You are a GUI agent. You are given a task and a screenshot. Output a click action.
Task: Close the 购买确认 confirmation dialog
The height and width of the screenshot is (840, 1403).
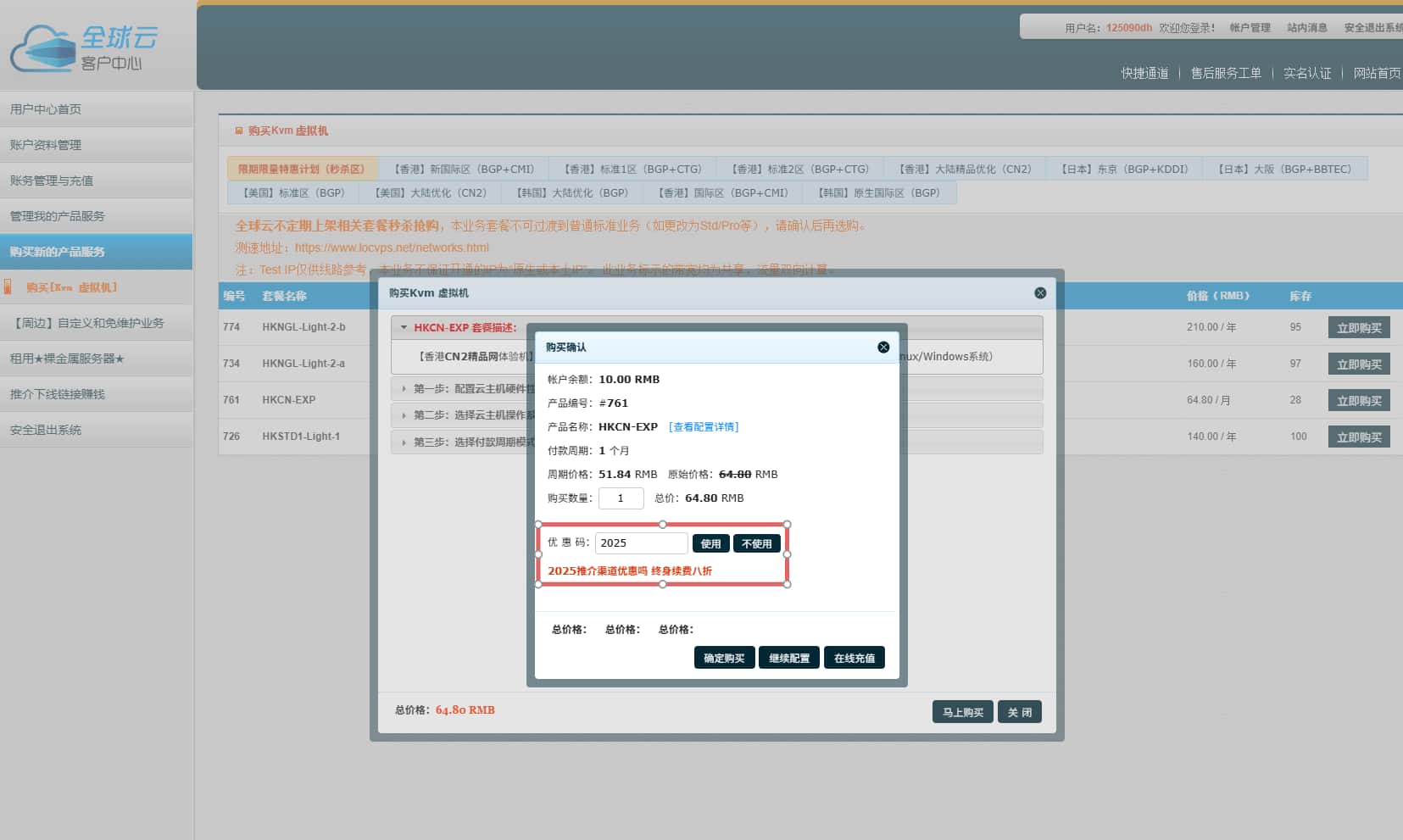[883, 348]
